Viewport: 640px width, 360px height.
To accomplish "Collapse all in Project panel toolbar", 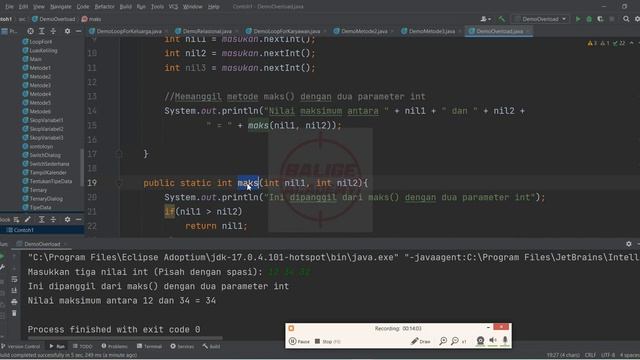I will [x=53, y=31].
